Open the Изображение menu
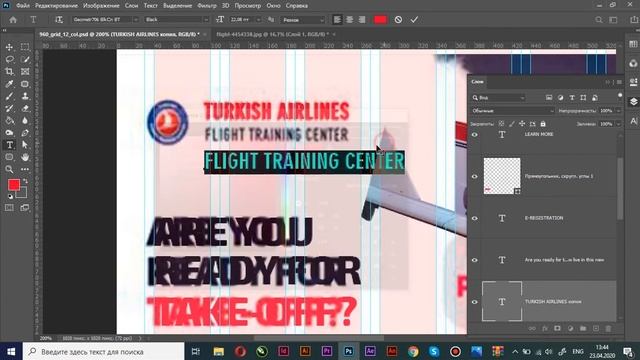Image resolution: width=640 pixels, height=360 pixels. 101,6
